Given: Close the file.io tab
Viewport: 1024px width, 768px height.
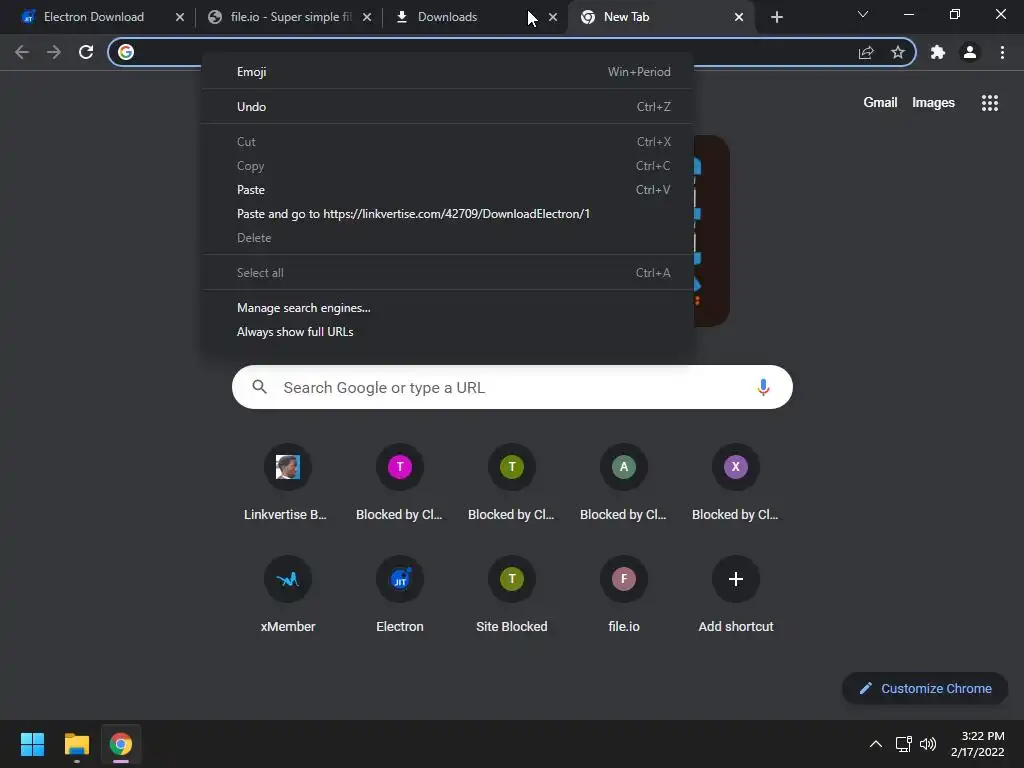Looking at the screenshot, I should (367, 17).
